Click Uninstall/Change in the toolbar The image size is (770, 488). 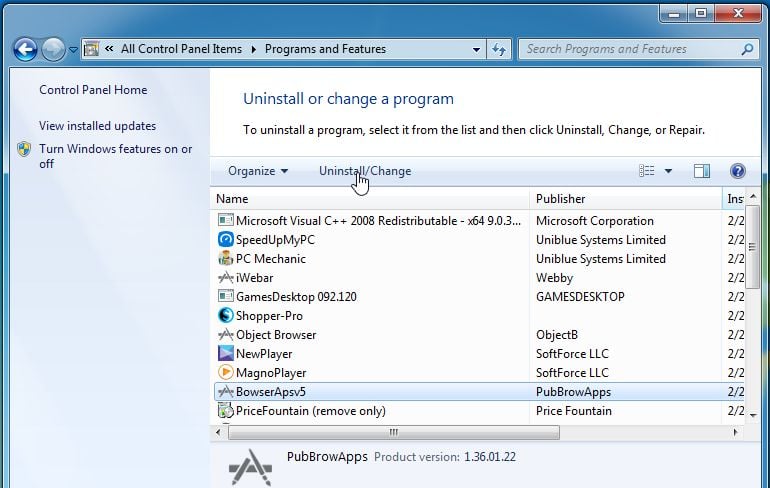coord(365,171)
